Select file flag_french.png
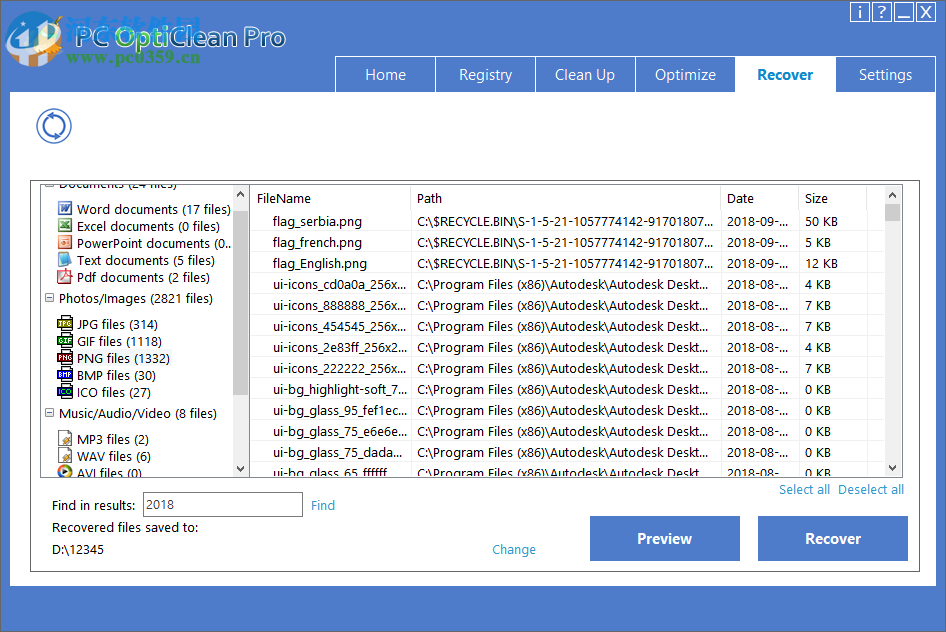The image size is (946, 632). [317, 242]
